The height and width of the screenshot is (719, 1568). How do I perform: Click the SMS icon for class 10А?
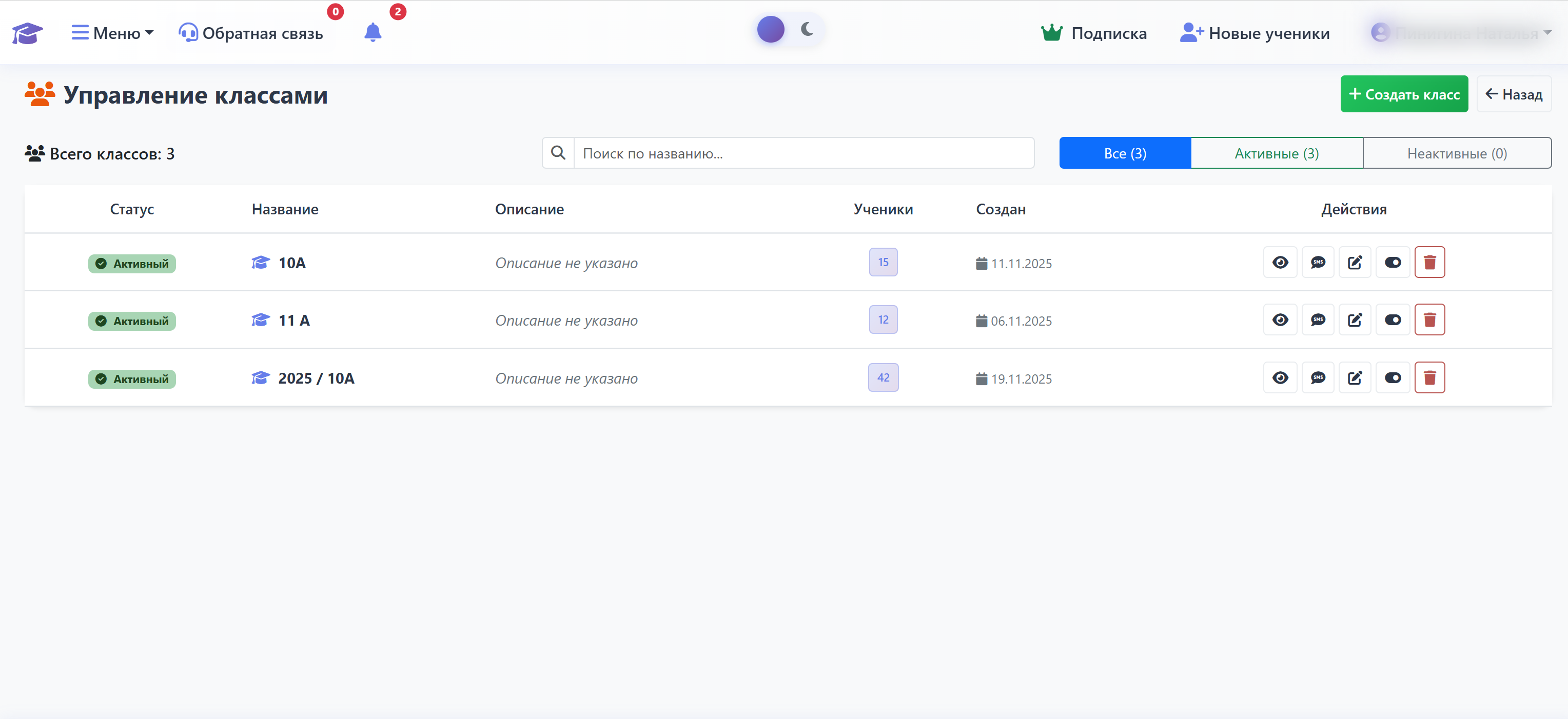pyautogui.click(x=1318, y=262)
